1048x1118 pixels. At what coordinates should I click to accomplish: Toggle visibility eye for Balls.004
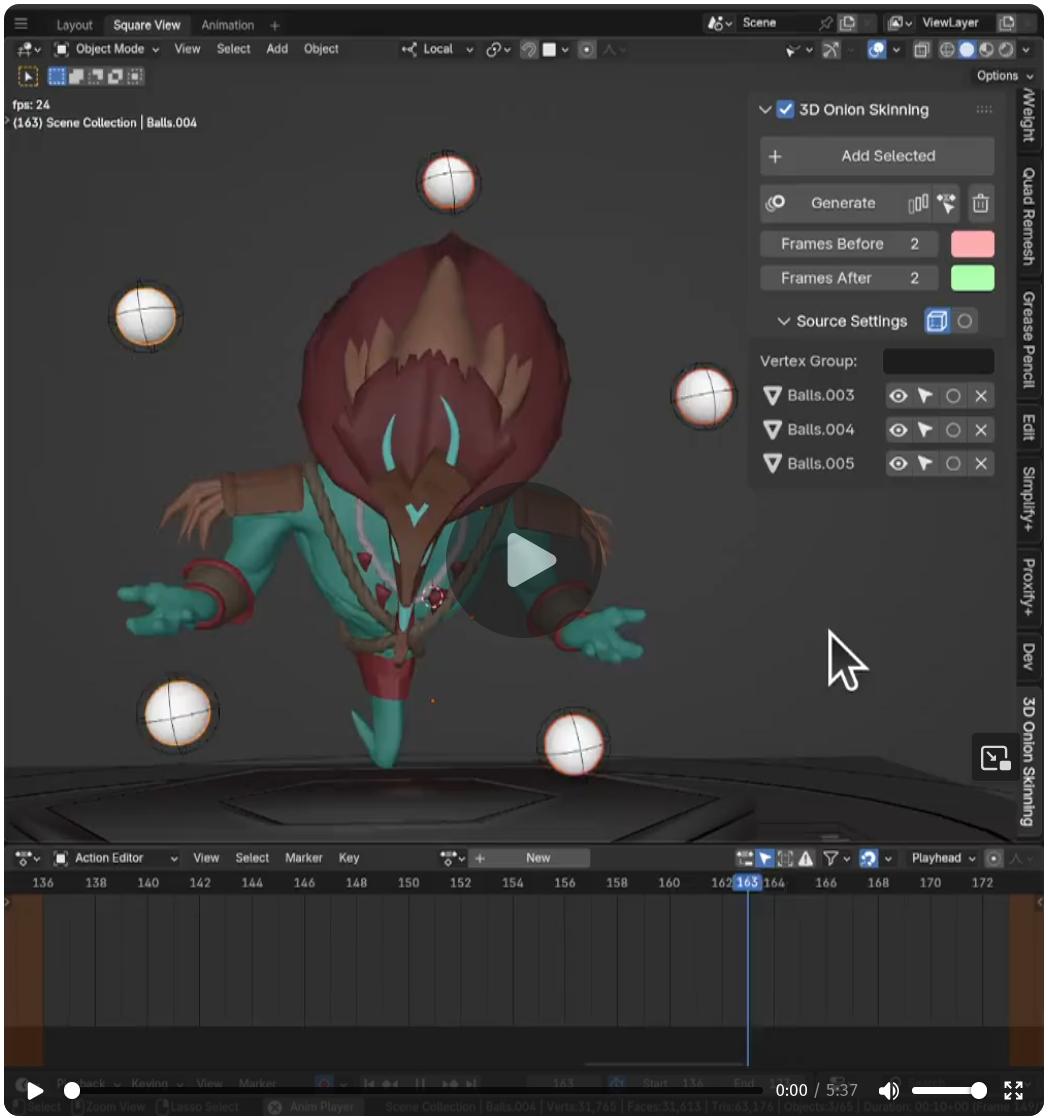click(898, 430)
